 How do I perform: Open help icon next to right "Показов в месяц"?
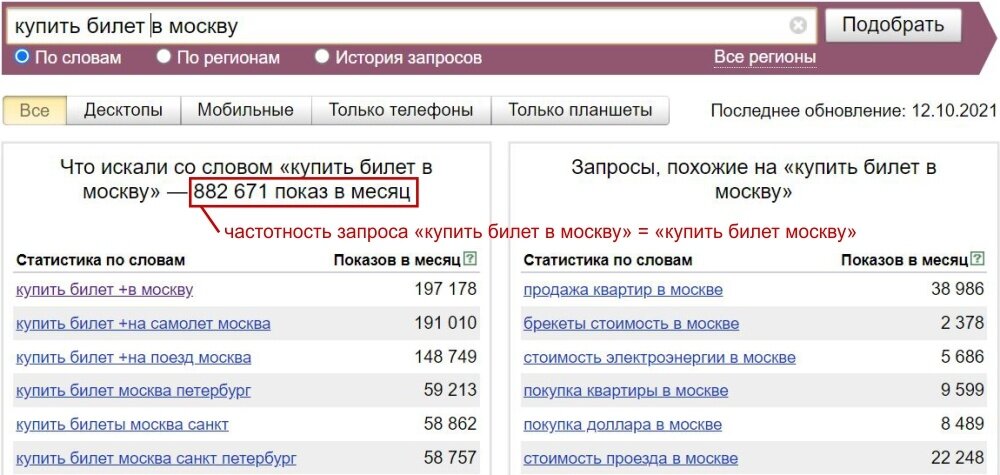click(977, 259)
